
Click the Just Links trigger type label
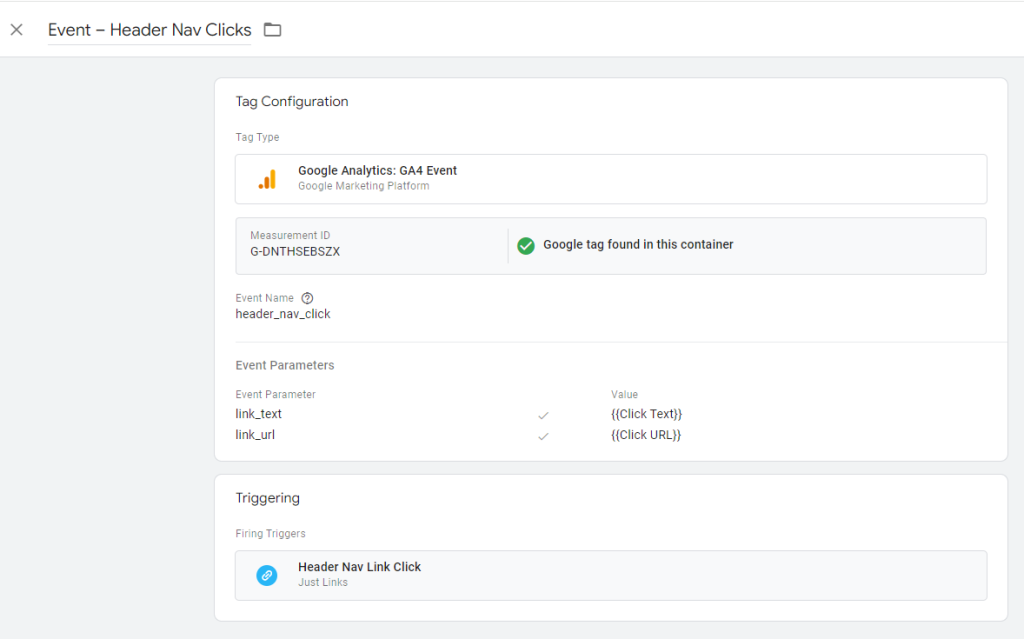point(323,582)
